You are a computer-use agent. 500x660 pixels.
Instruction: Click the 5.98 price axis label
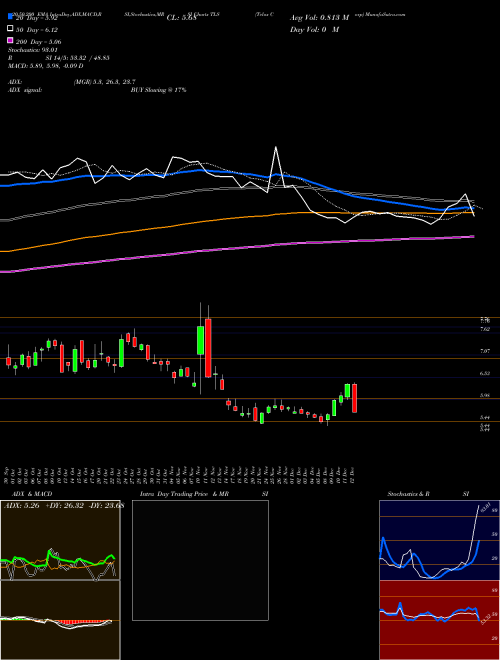pos(485,395)
